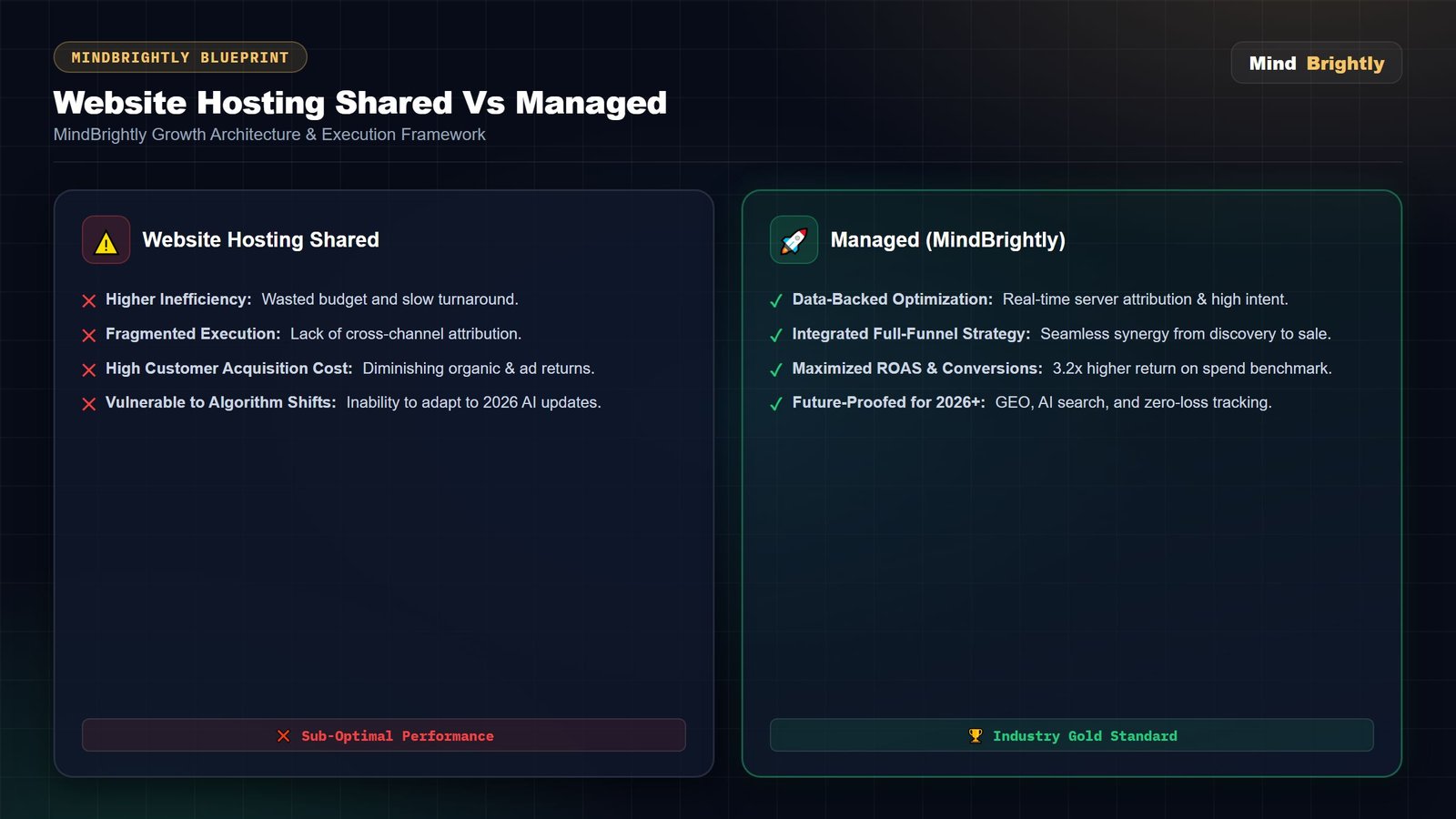Click the red X beside High Customer Acquisition Cost
This screenshot has height=819, width=1456.
(x=89, y=370)
